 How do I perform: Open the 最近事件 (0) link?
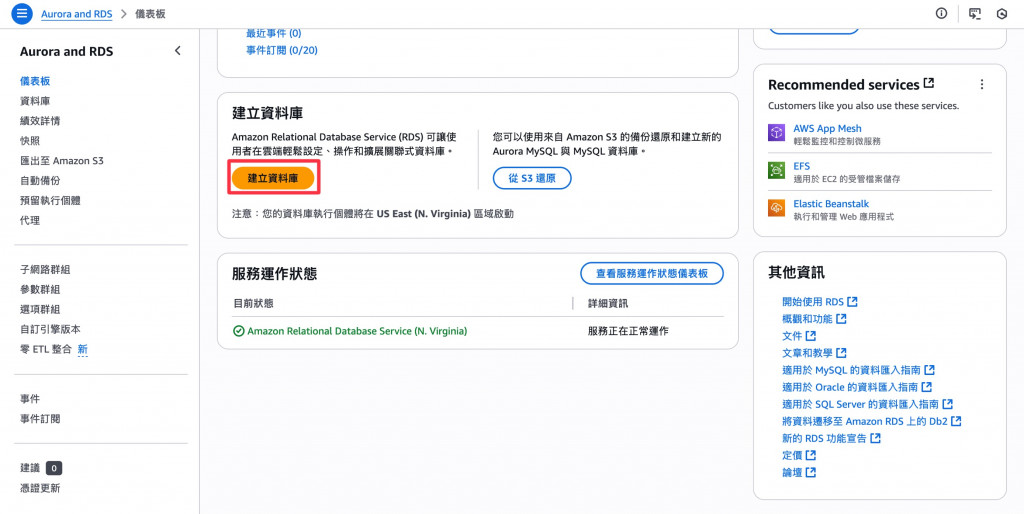(x=274, y=33)
